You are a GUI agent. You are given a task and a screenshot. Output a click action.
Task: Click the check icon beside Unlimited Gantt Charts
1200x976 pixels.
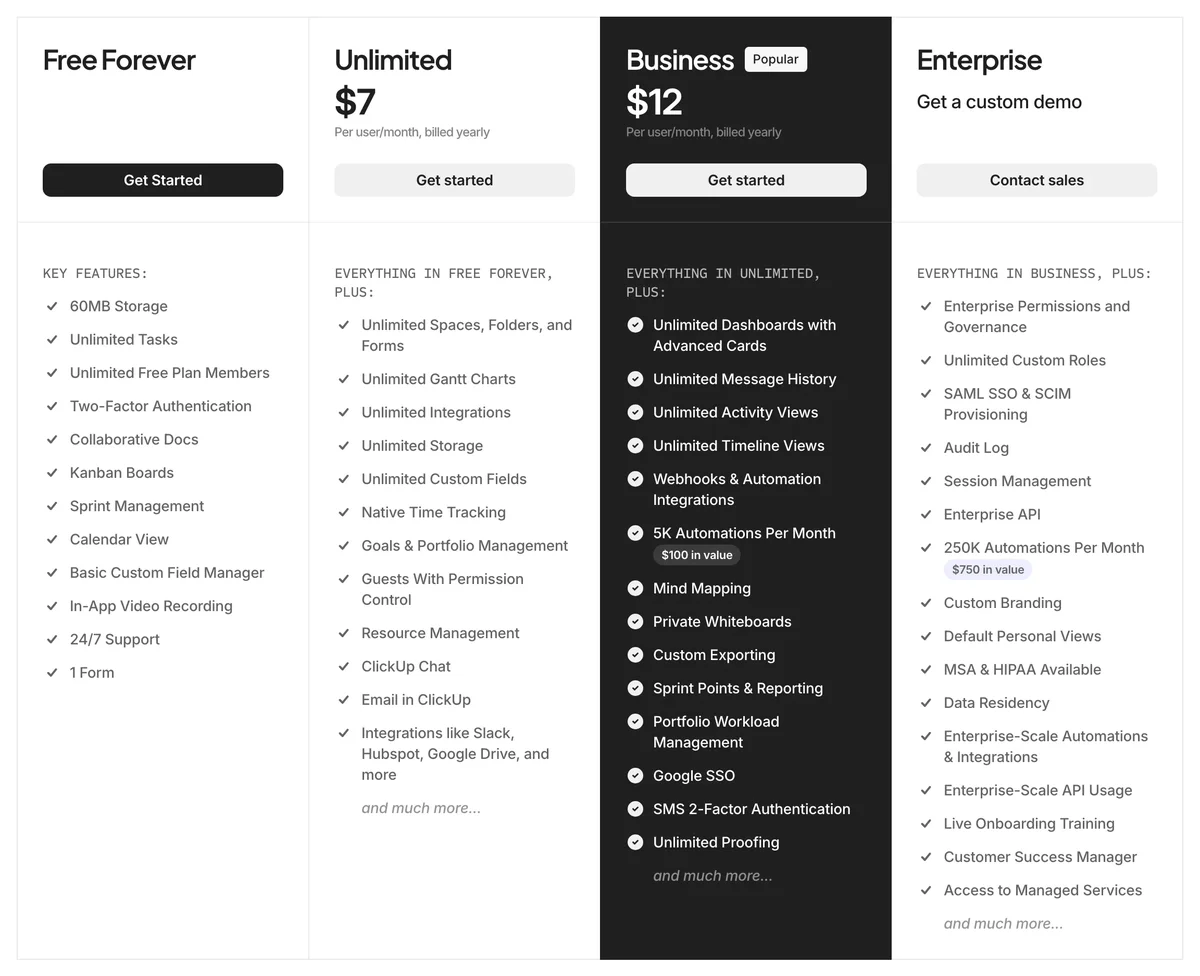[x=343, y=379]
